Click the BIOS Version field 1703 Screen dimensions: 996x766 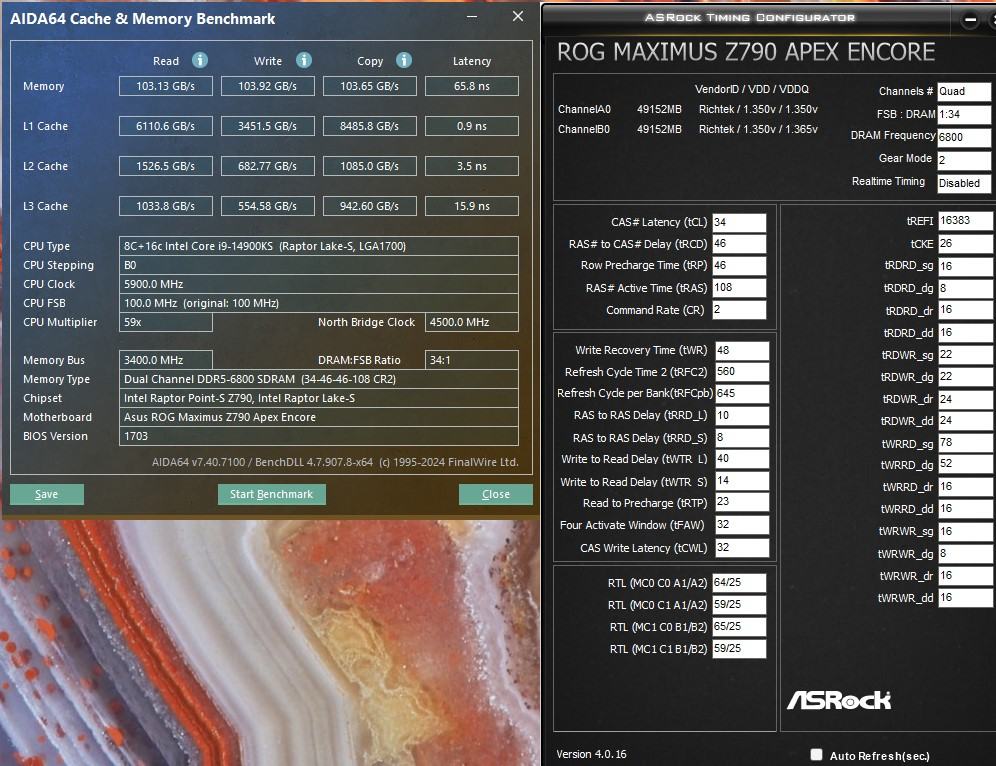pos(318,436)
